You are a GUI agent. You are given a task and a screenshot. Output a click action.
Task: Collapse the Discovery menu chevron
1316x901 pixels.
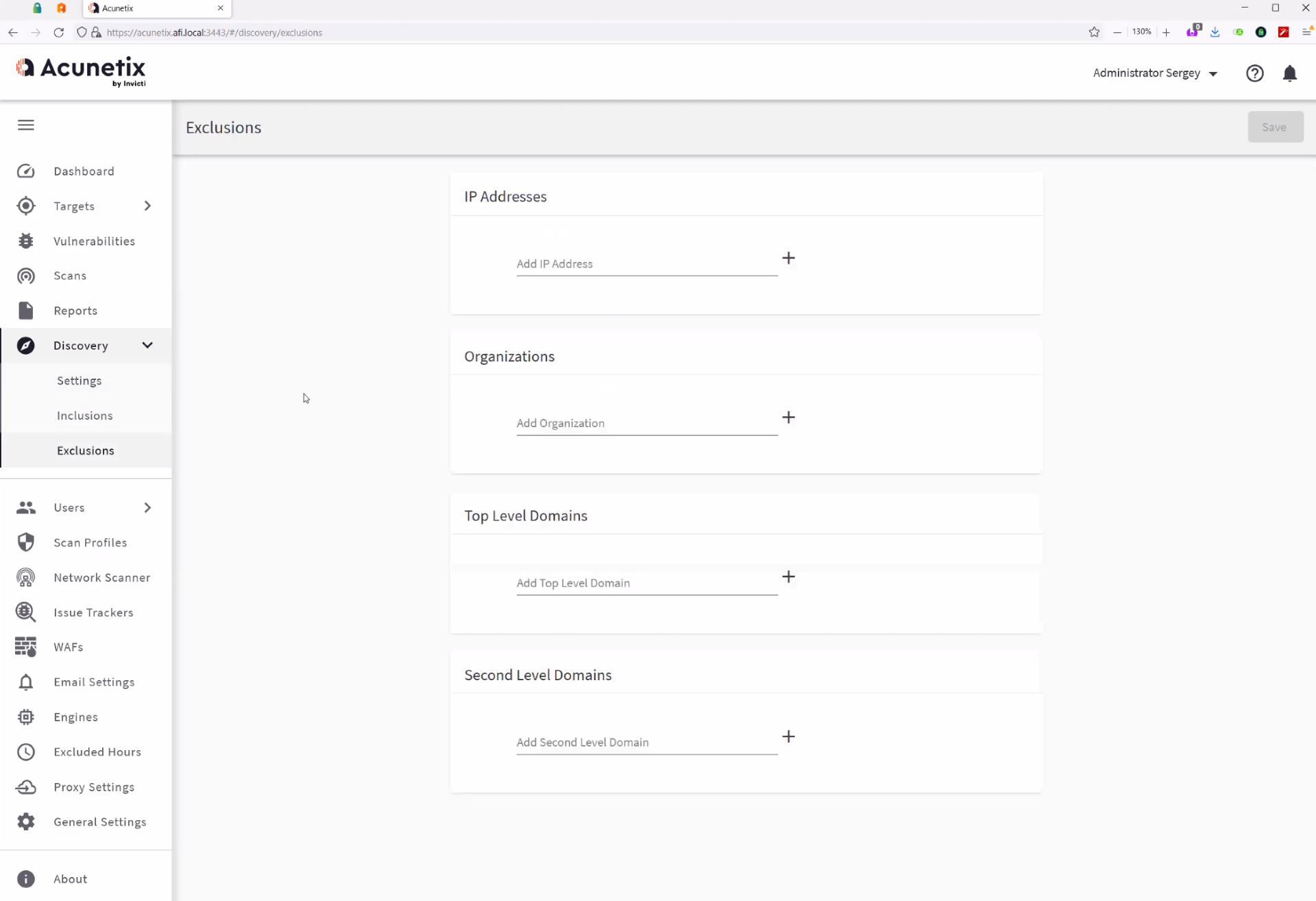(147, 345)
